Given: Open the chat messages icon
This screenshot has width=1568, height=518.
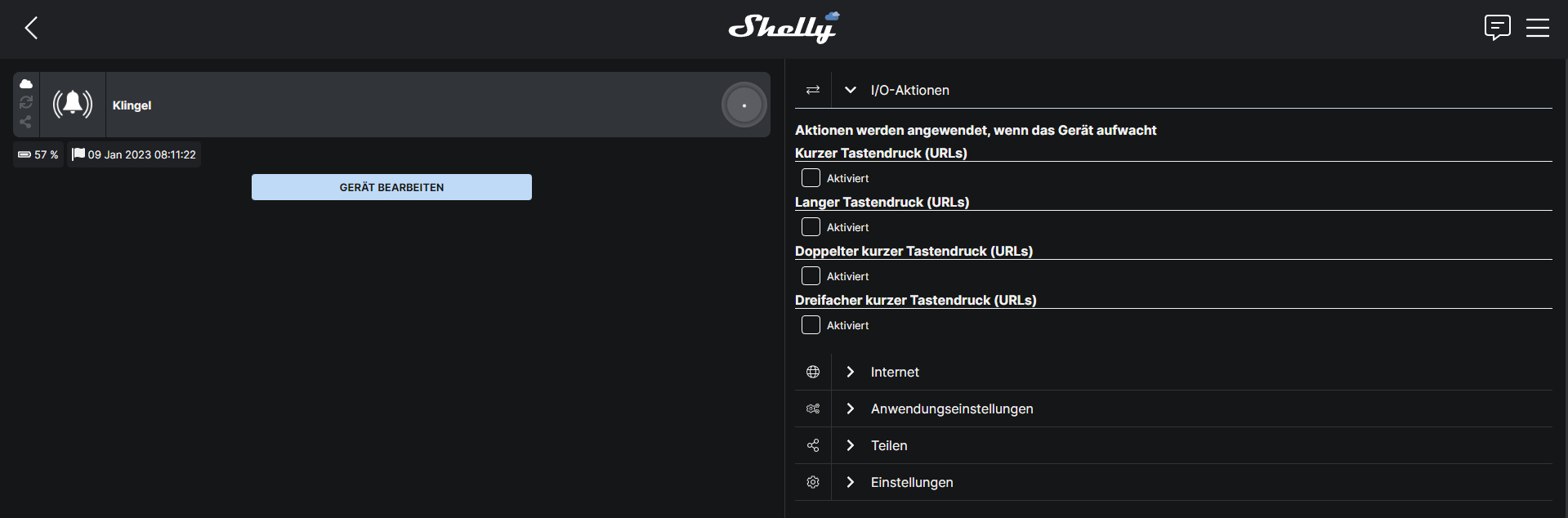Looking at the screenshot, I should 1497,28.
